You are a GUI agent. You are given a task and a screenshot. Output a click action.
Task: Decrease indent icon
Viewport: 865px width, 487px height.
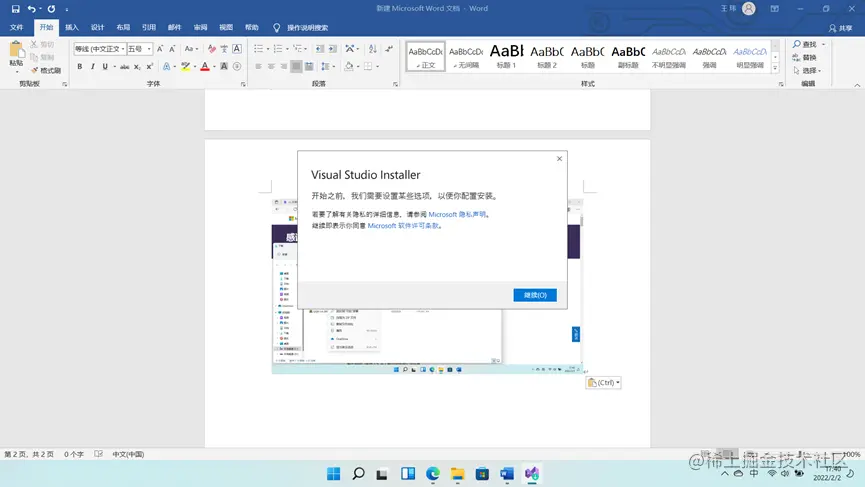pyautogui.click(x=320, y=49)
